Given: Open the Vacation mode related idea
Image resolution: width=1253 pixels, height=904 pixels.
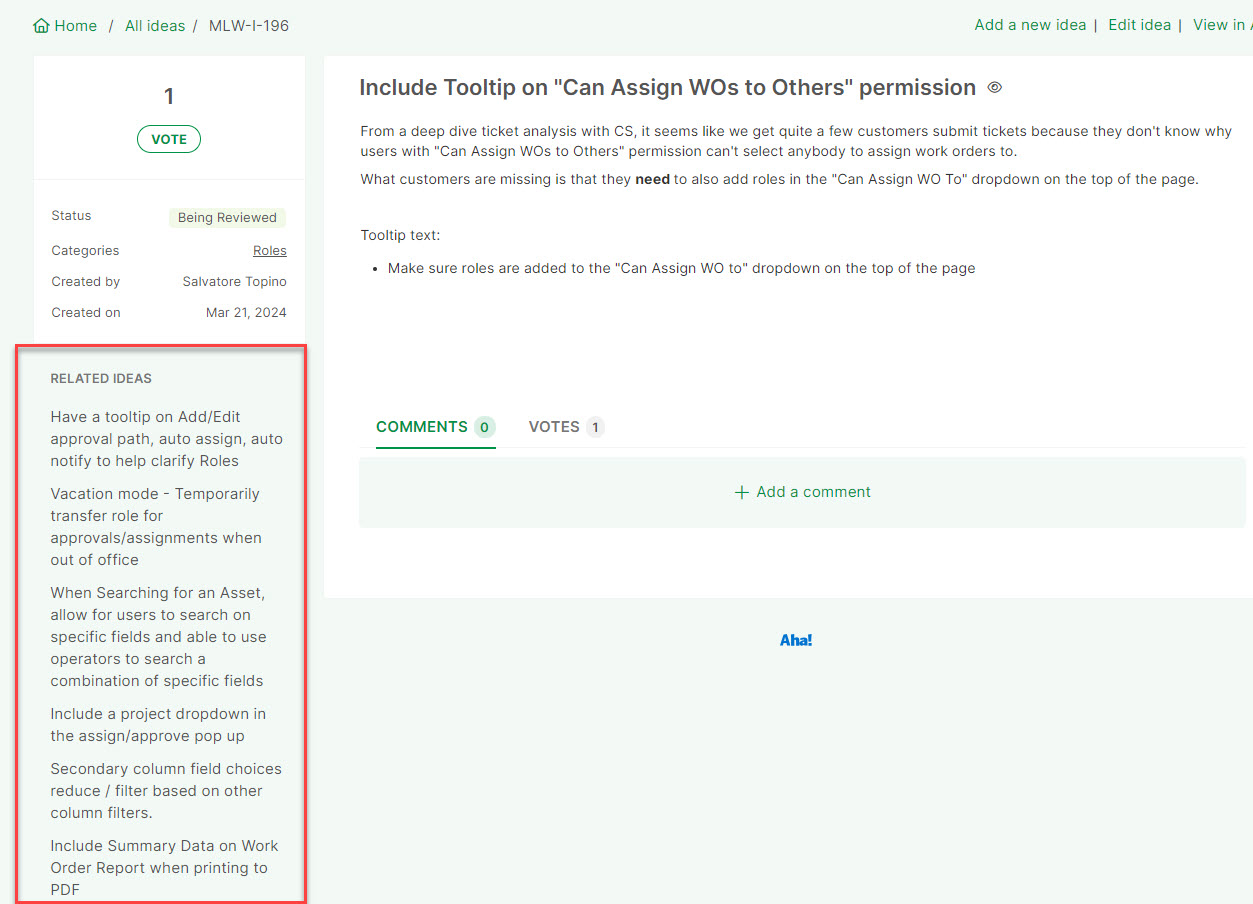Looking at the screenshot, I should 156,527.
